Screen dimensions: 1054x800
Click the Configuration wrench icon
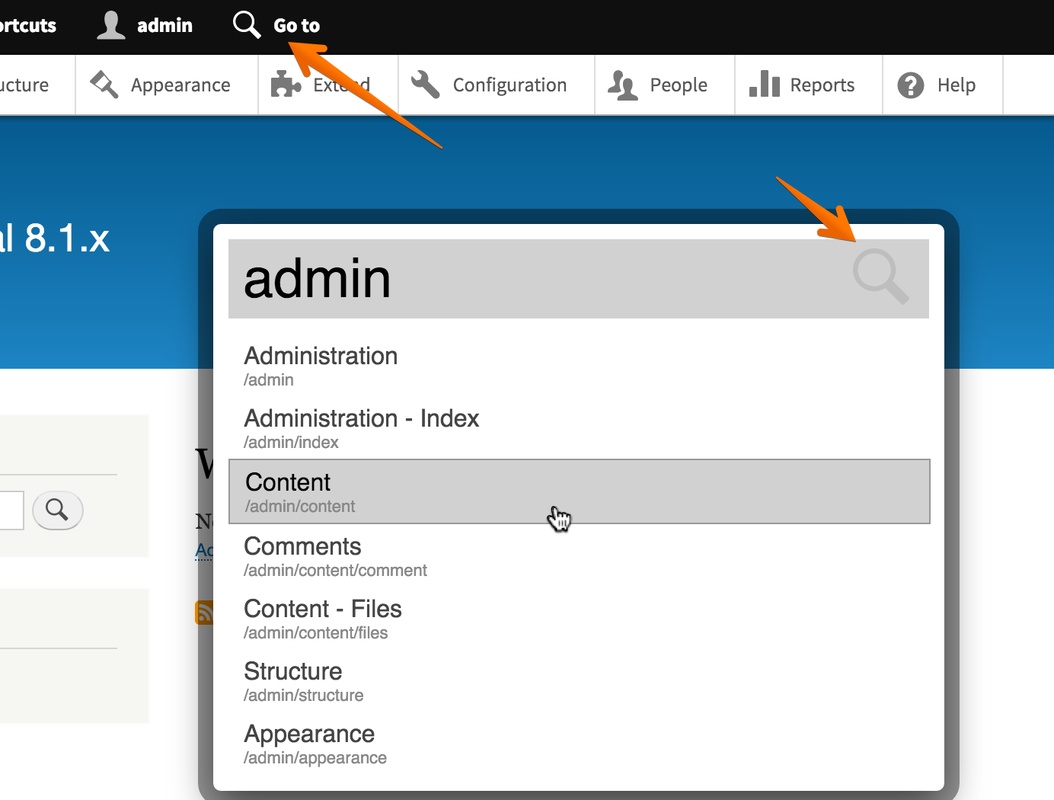[x=425, y=85]
